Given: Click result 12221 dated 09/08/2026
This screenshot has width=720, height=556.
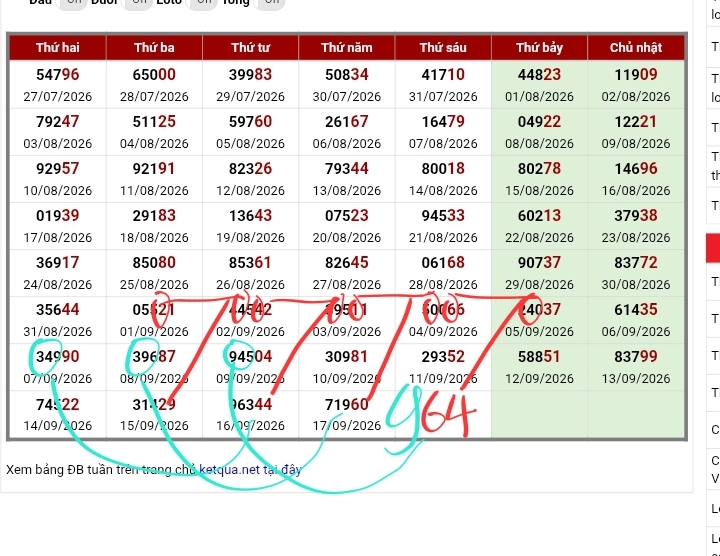Looking at the screenshot, I should point(636,132).
